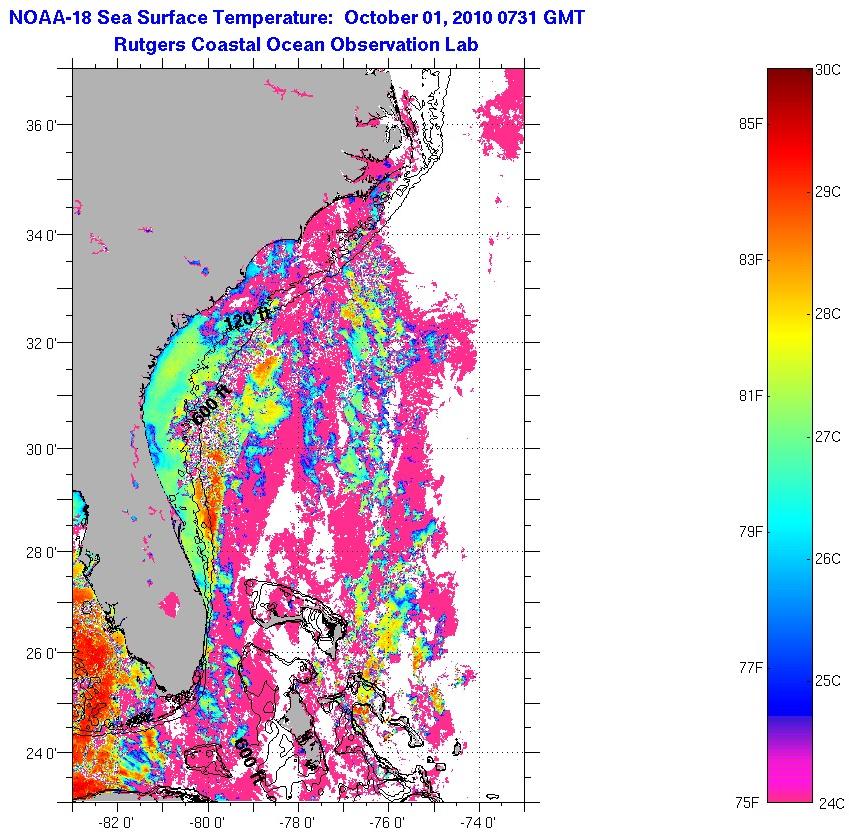Click the -78 0' longitude label
The image size is (849, 832).
pyautogui.click(x=298, y=823)
